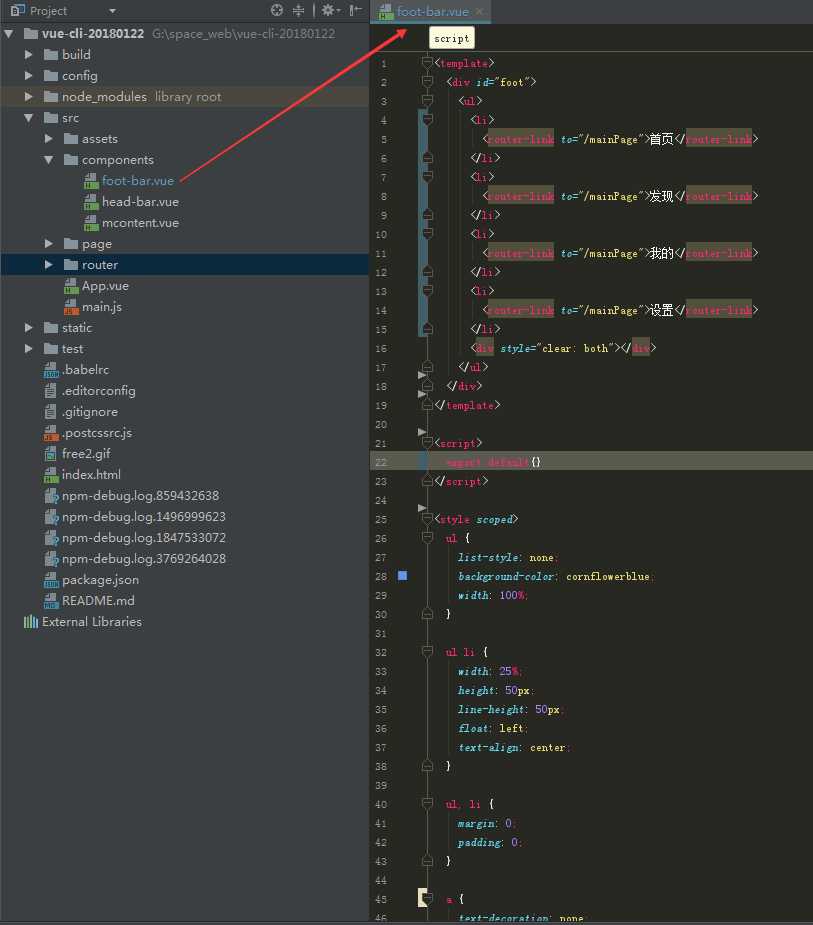Select foot-bar.vue in the project tree
This screenshot has width=813, height=925.
[137, 181]
